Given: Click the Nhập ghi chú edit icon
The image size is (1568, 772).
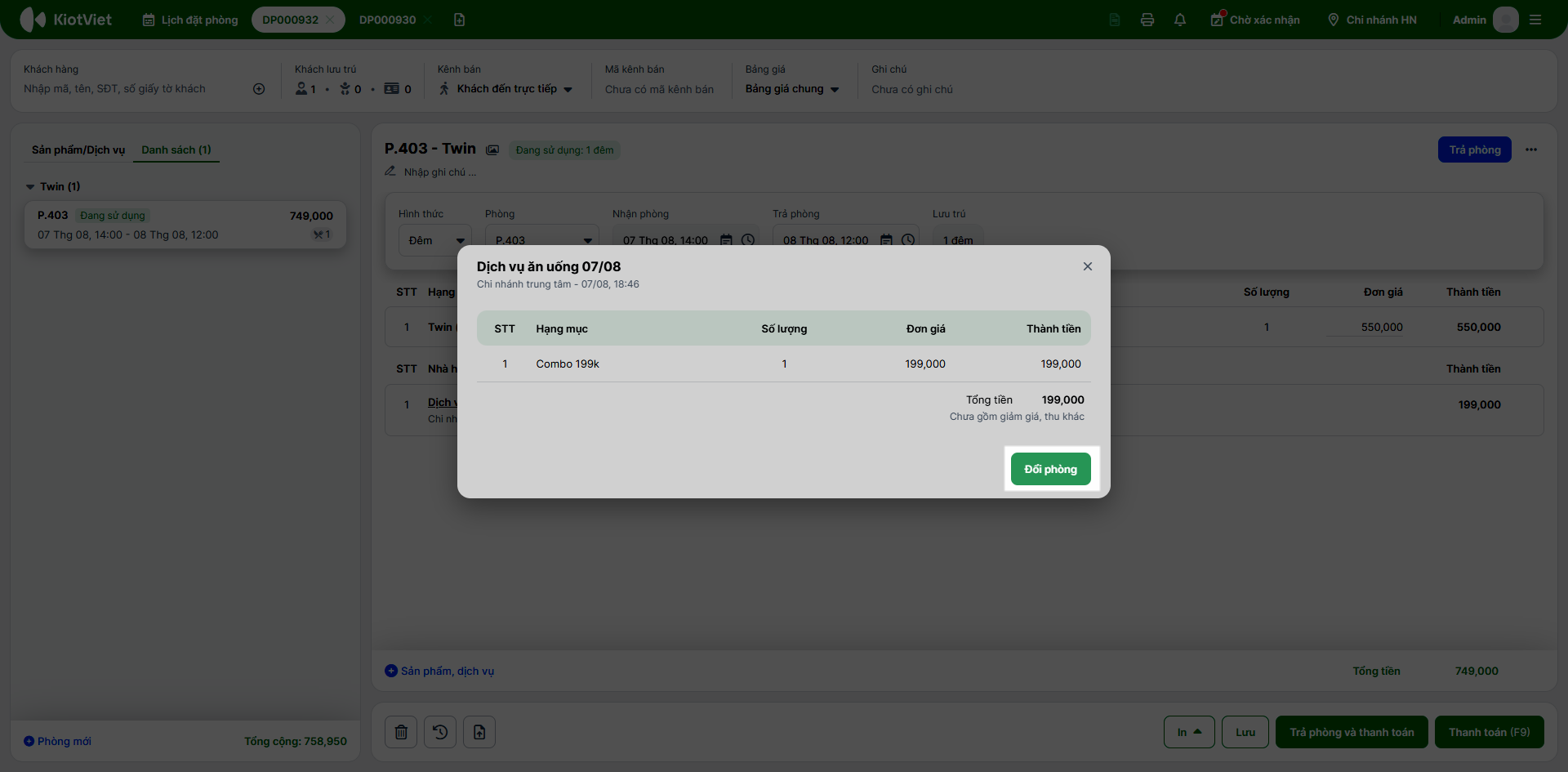Looking at the screenshot, I should [x=390, y=172].
